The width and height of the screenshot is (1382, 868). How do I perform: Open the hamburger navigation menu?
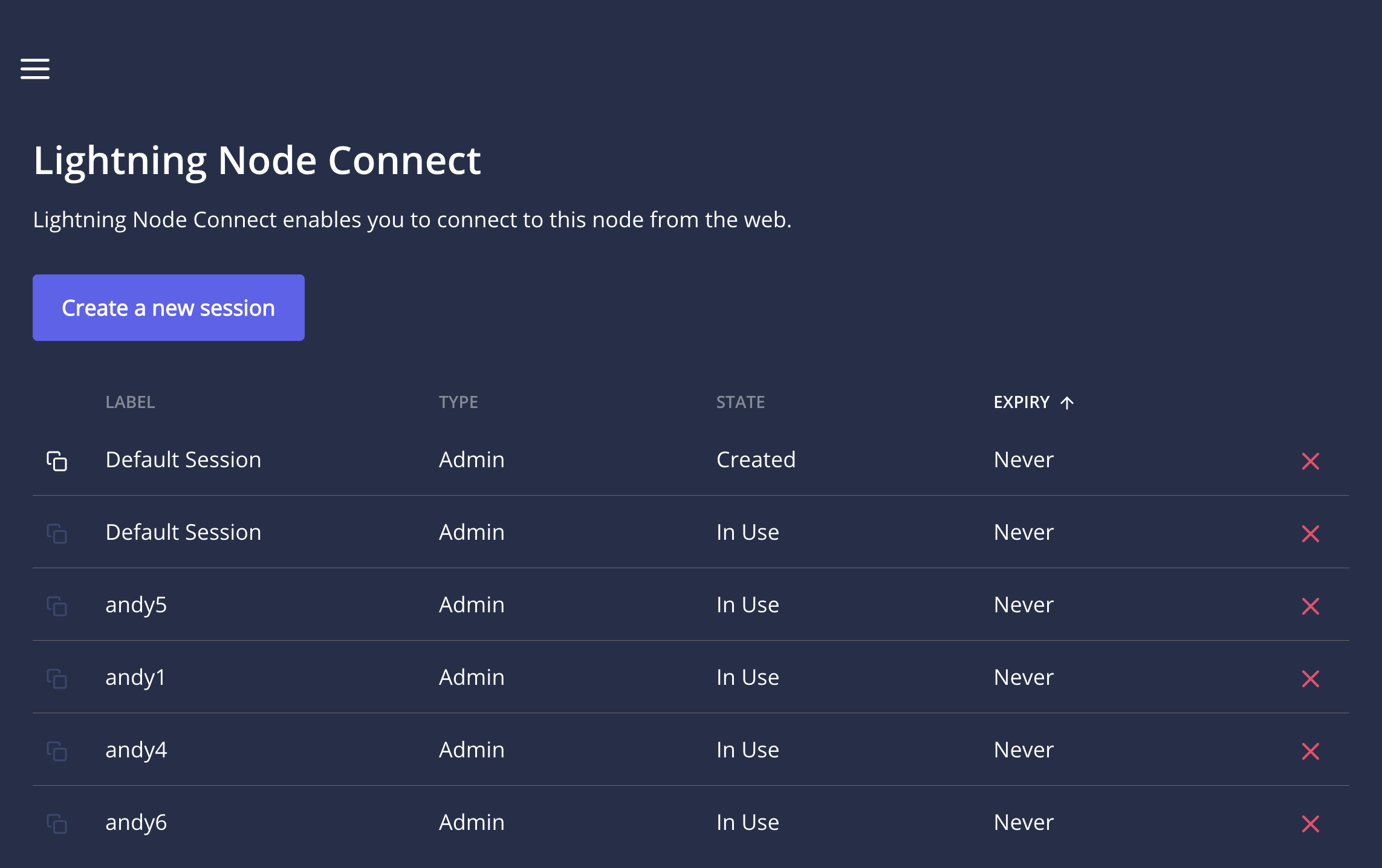tap(35, 69)
